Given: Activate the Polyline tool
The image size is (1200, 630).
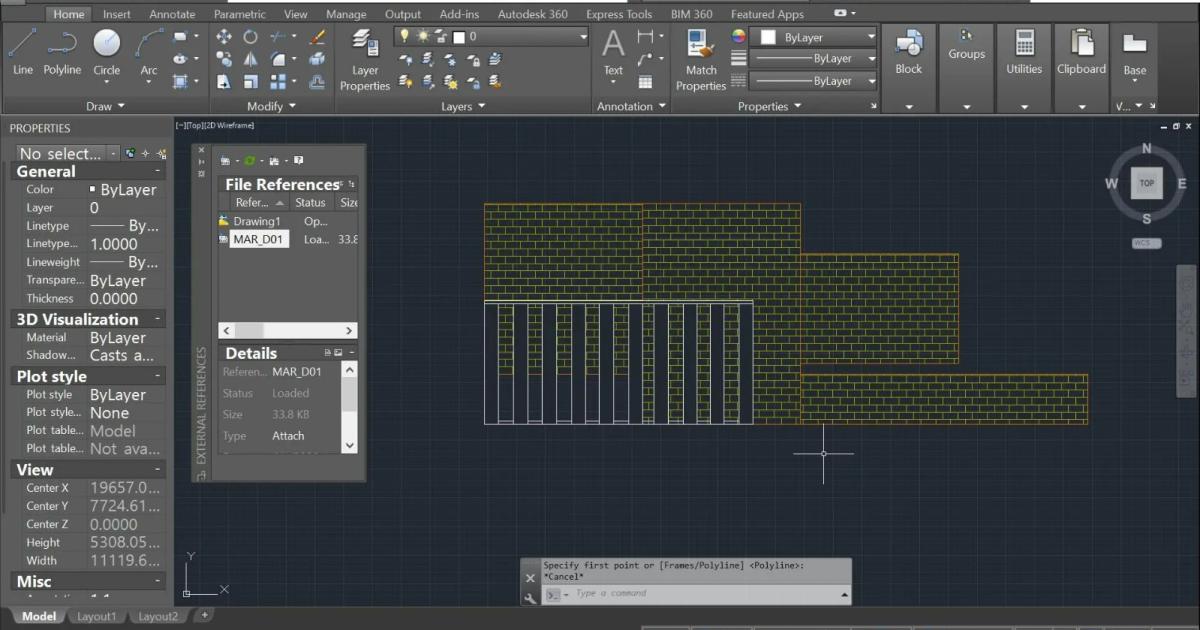Looking at the screenshot, I should 62,52.
